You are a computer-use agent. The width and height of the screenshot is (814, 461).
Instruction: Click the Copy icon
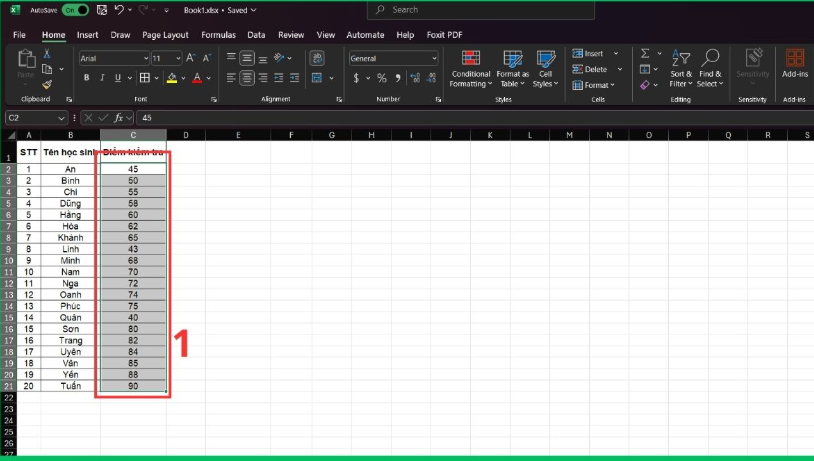tap(47, 69)
